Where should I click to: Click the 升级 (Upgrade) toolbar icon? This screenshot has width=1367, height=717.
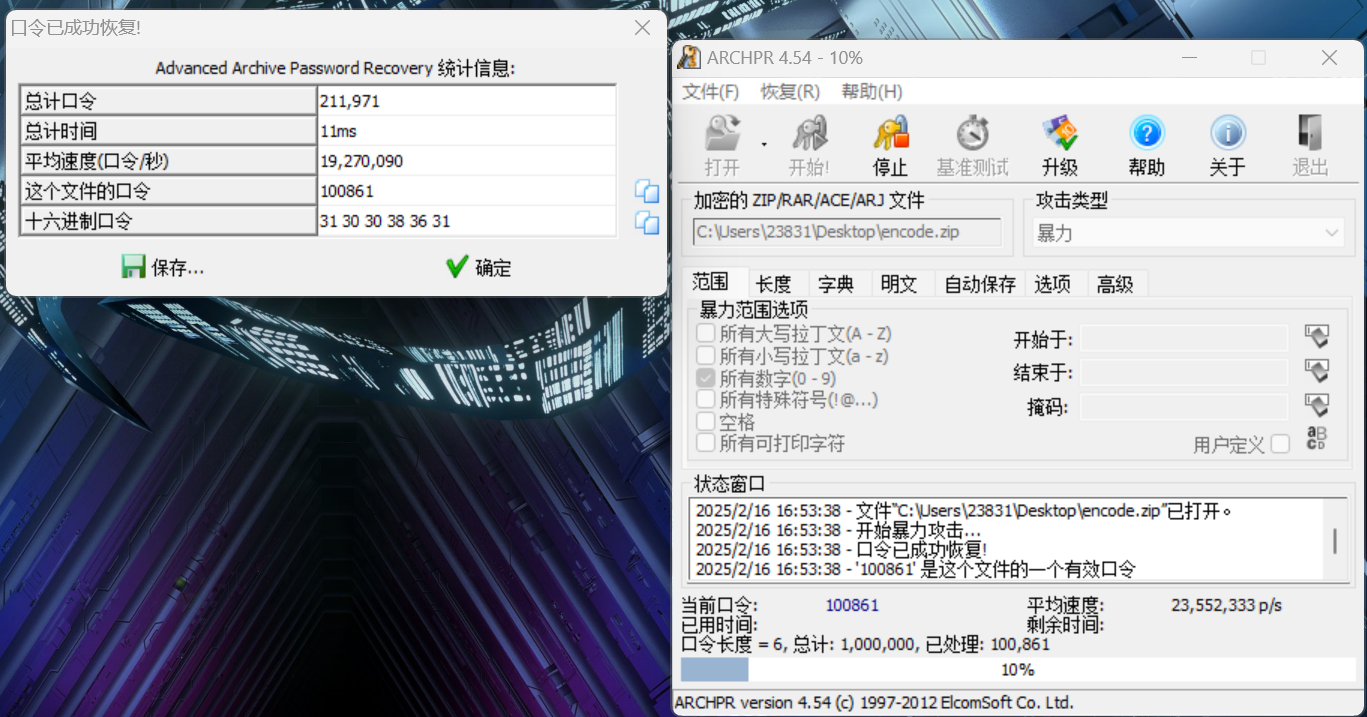point(1059,133)
